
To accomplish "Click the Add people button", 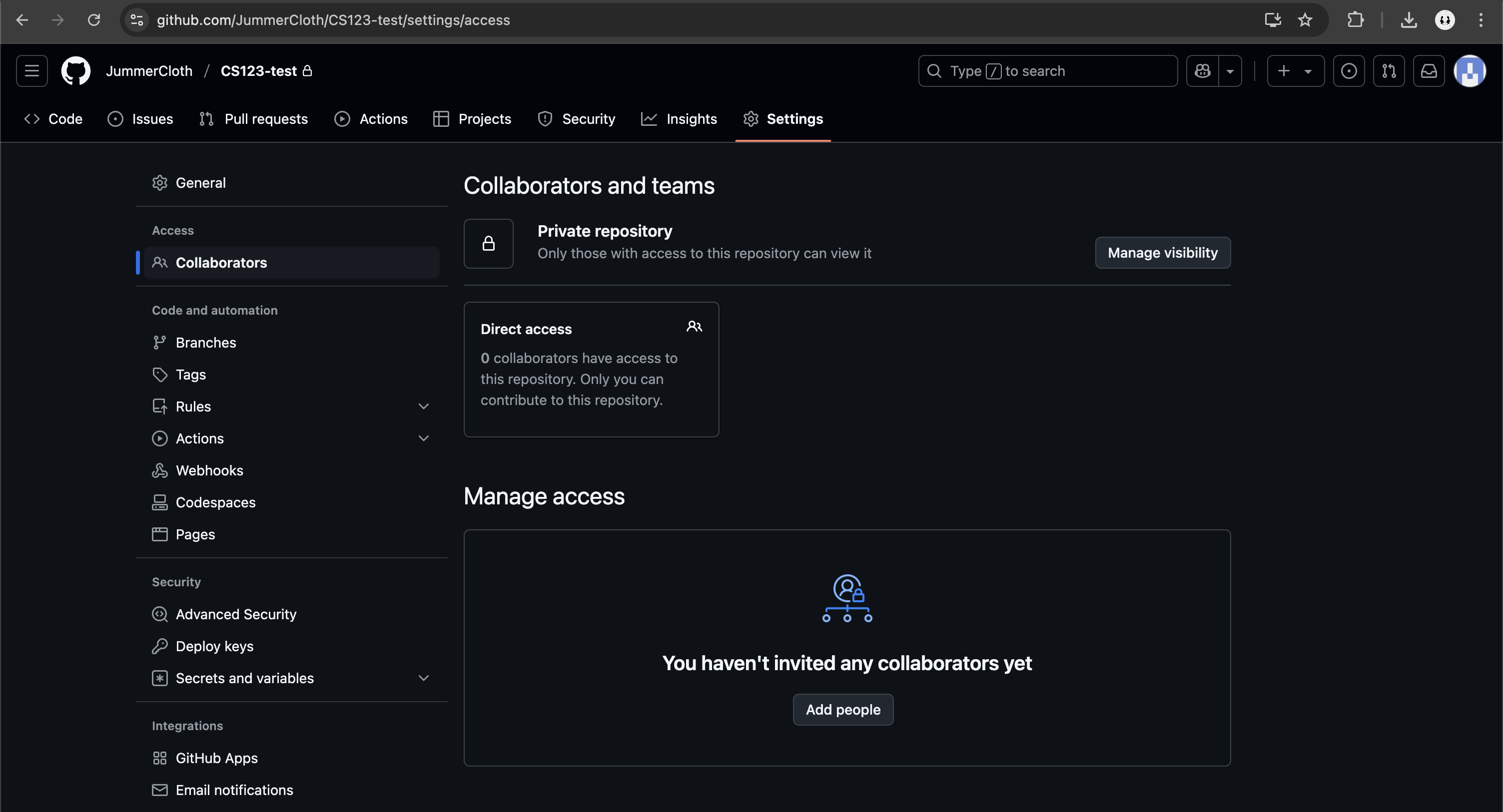I will click(842, 709).
